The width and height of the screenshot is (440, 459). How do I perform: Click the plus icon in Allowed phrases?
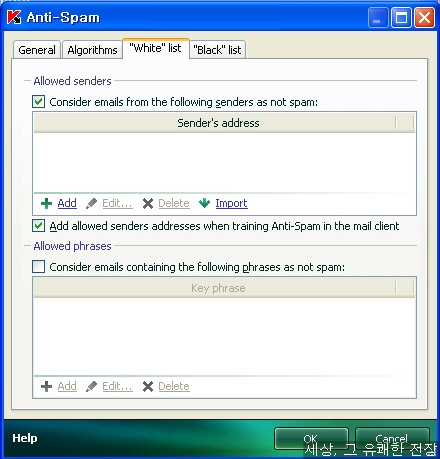click(46, 386)
